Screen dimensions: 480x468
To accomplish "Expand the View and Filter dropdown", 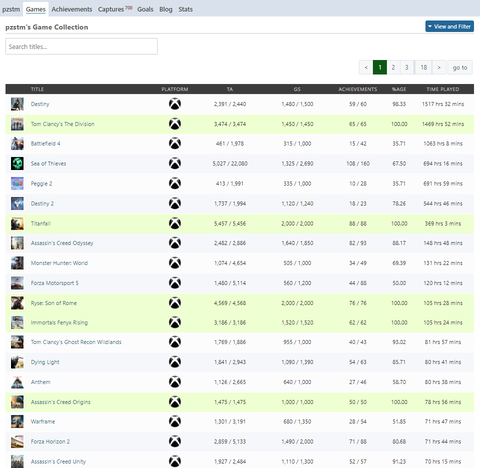I will pyautogui.click(x=449, y=26).
